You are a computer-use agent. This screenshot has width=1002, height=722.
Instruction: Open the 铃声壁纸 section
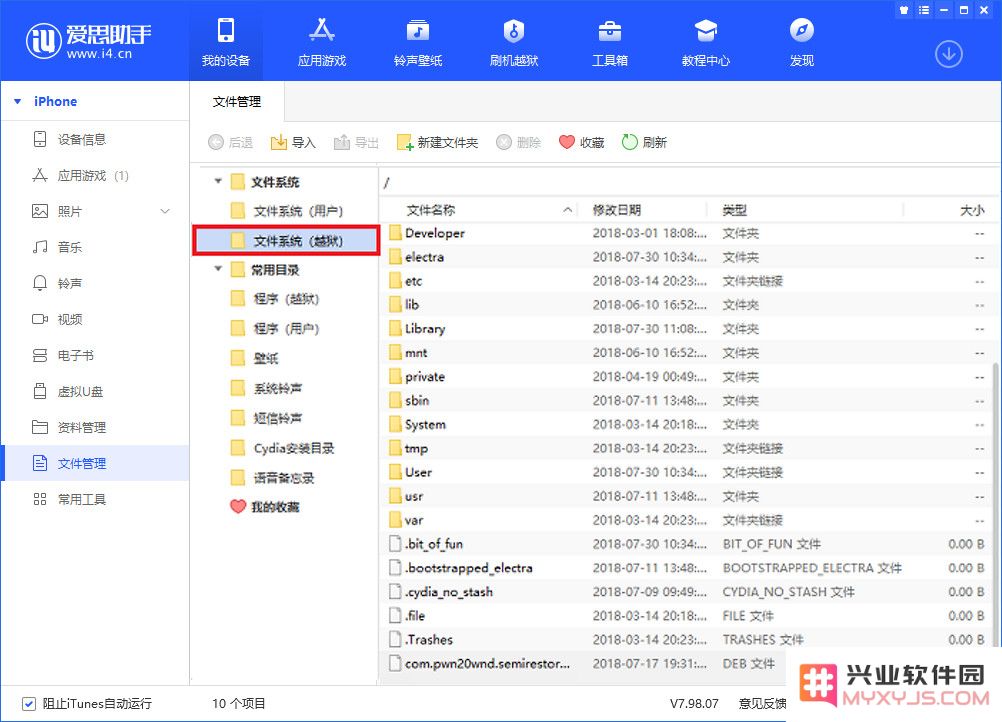(x=417, y=42)
